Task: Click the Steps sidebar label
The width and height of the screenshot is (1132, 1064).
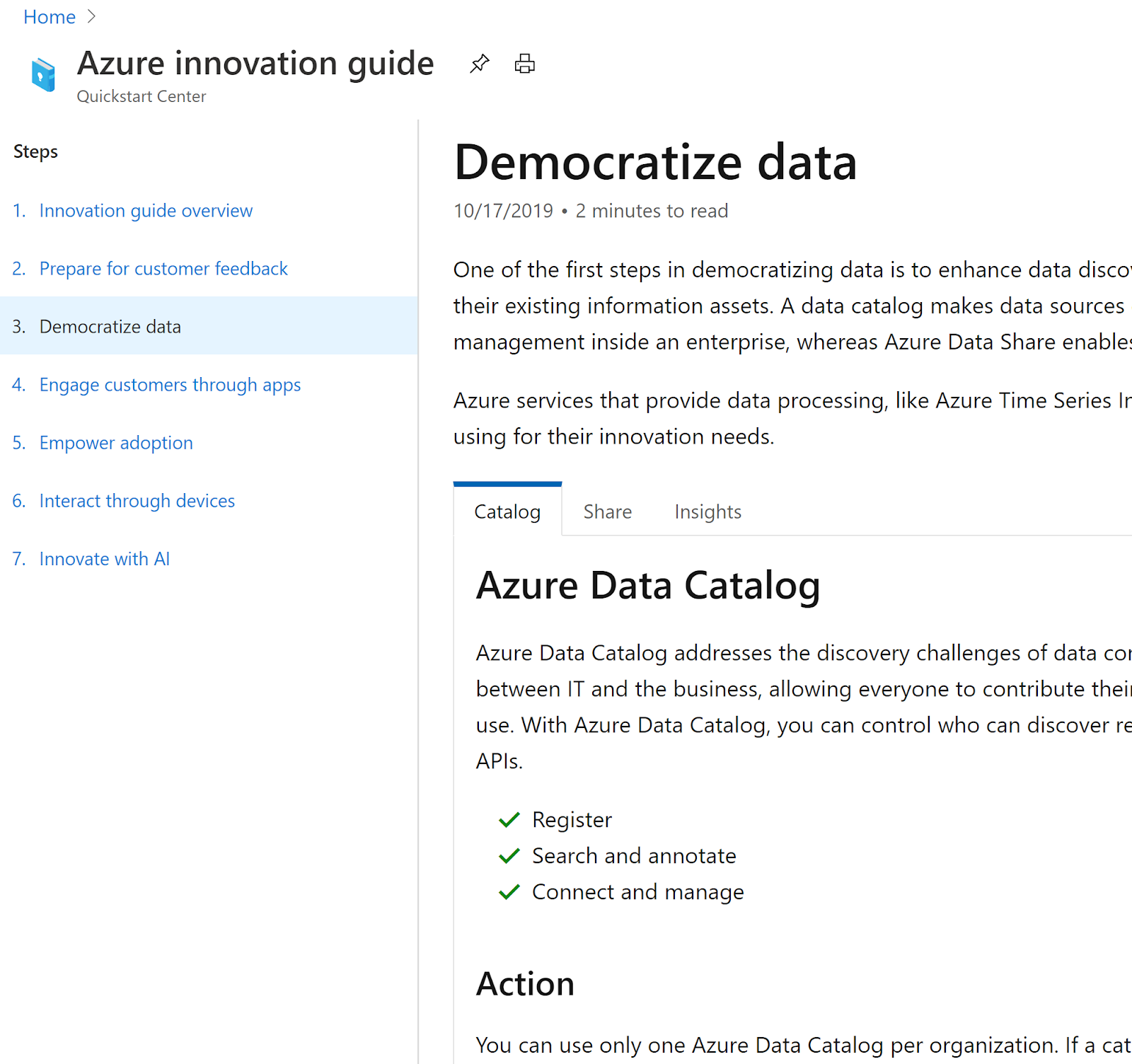Action: [x=35, y=151]
